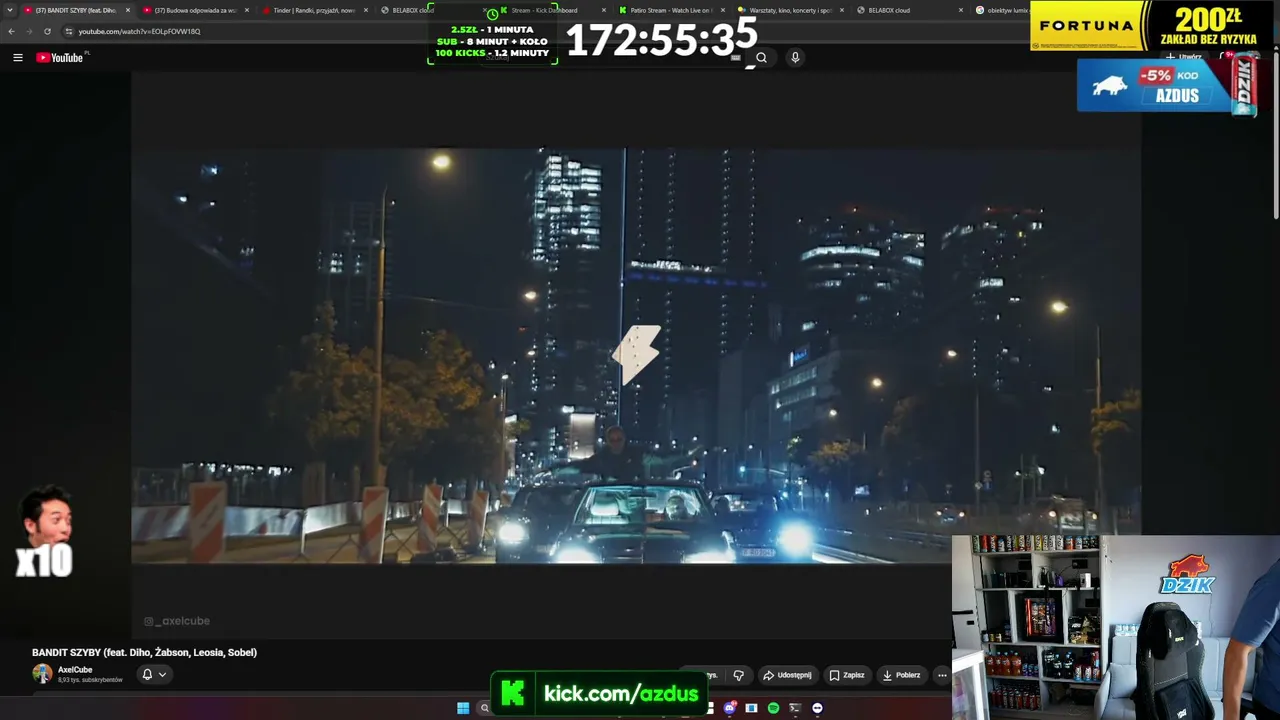Open the terminal icon in the taskbar

tap(795, 708)
